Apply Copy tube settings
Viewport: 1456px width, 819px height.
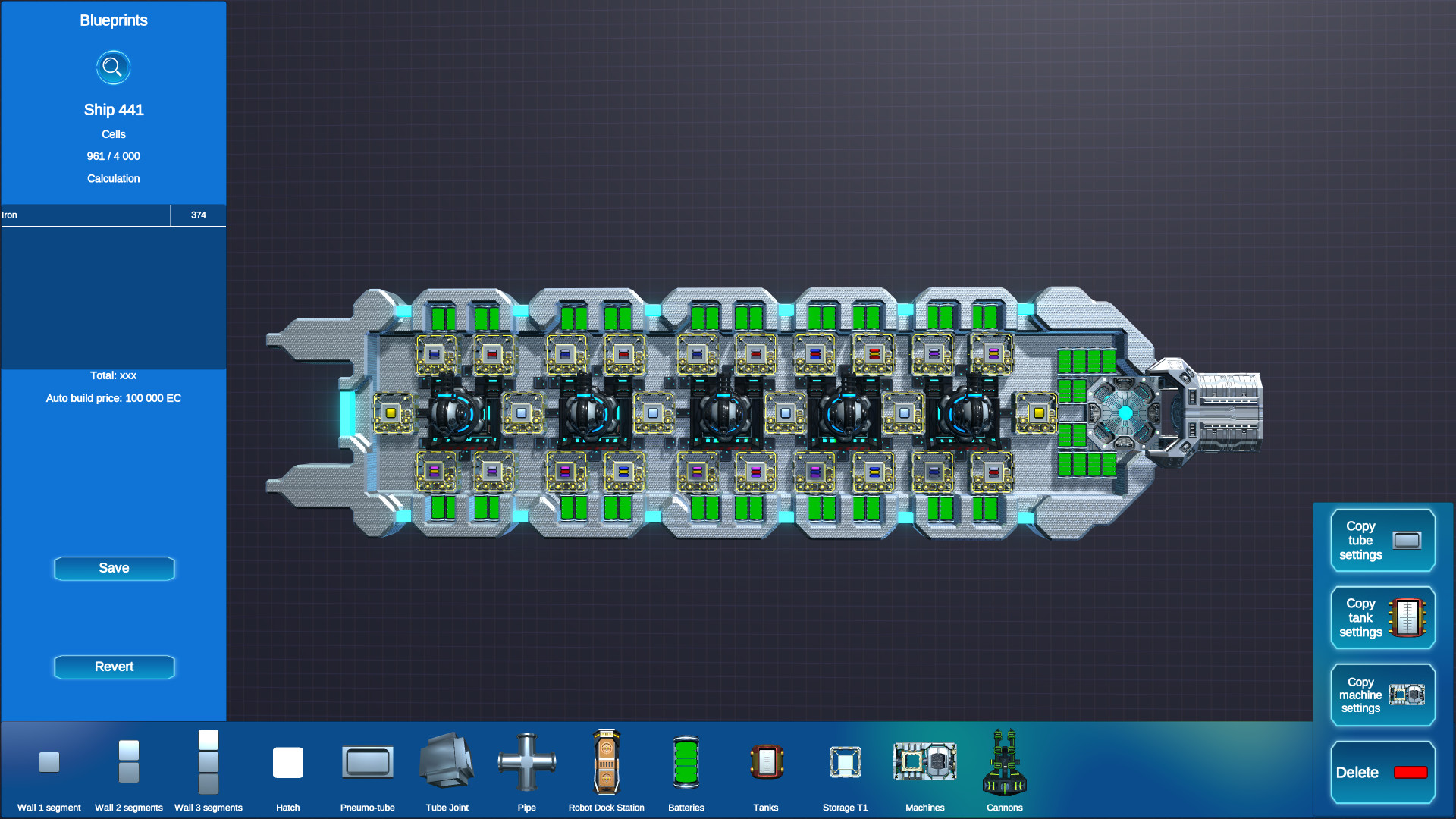coord(1382,540)
